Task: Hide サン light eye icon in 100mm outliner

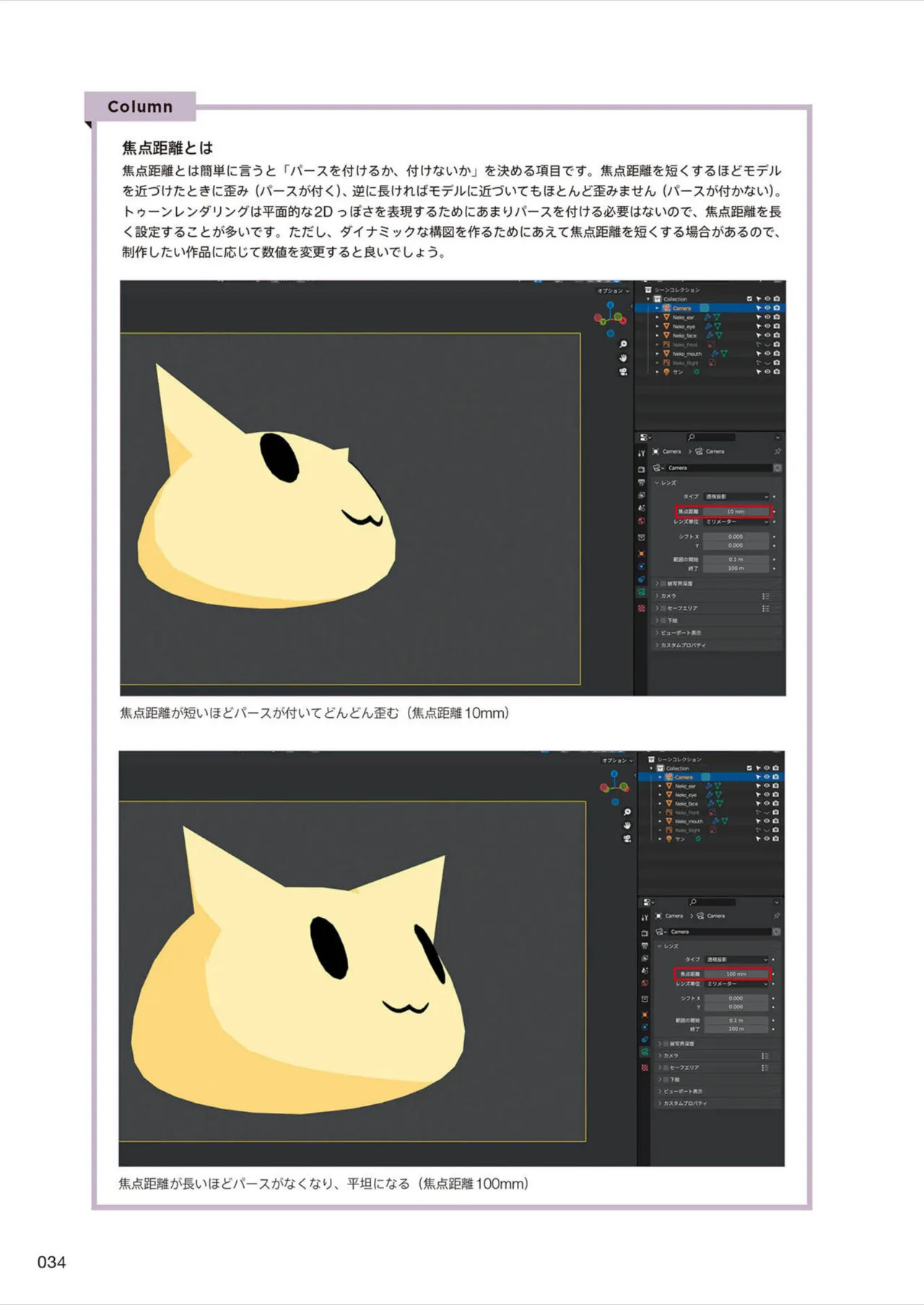Action: (x=767, y=839)
